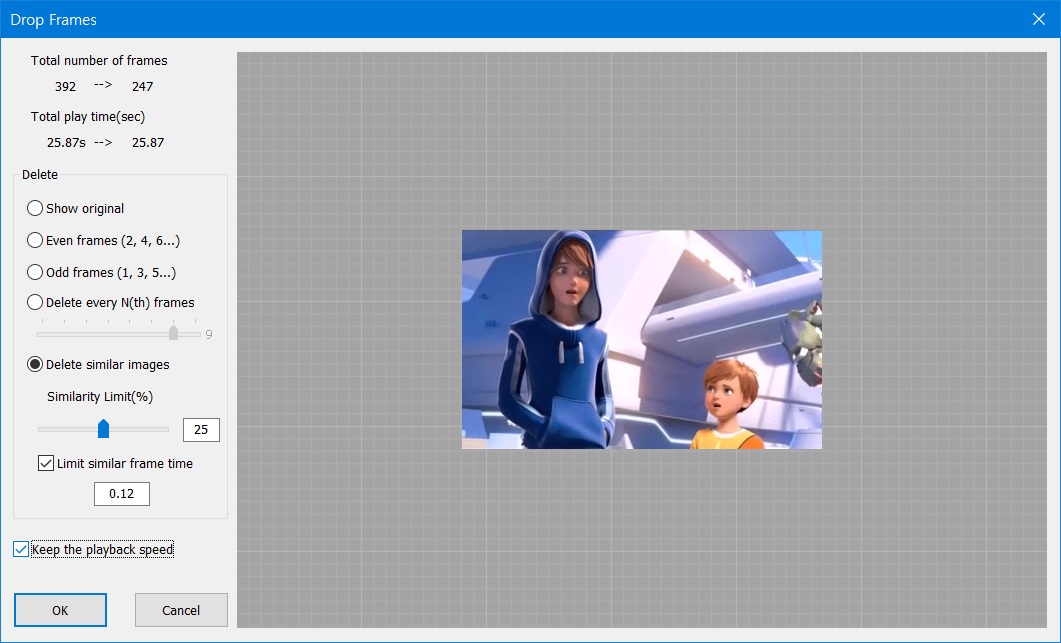This screenshot has height=643, width=1061.
Task: Choose Even frames (2, 4, 6...) option
Action: coord(36,241)
